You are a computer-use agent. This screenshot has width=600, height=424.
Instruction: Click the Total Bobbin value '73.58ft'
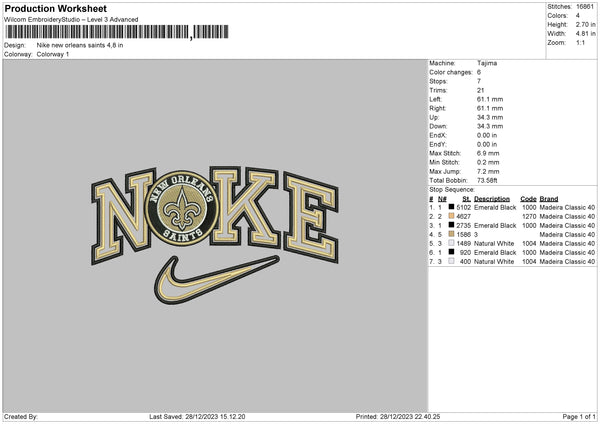pos(487,180)
